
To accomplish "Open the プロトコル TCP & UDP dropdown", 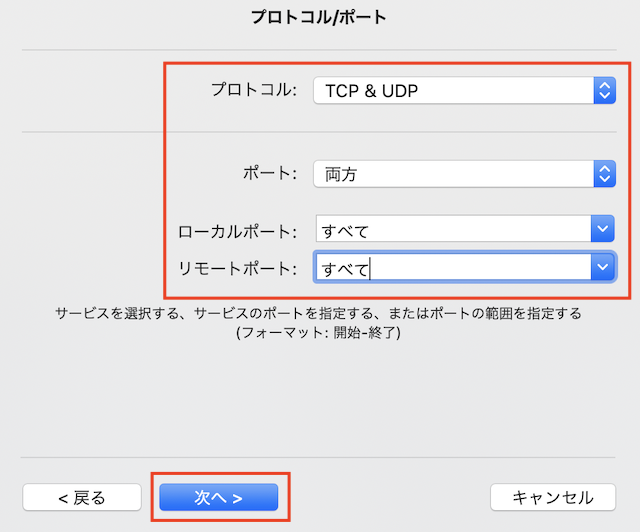I will [x=464, y=90].
